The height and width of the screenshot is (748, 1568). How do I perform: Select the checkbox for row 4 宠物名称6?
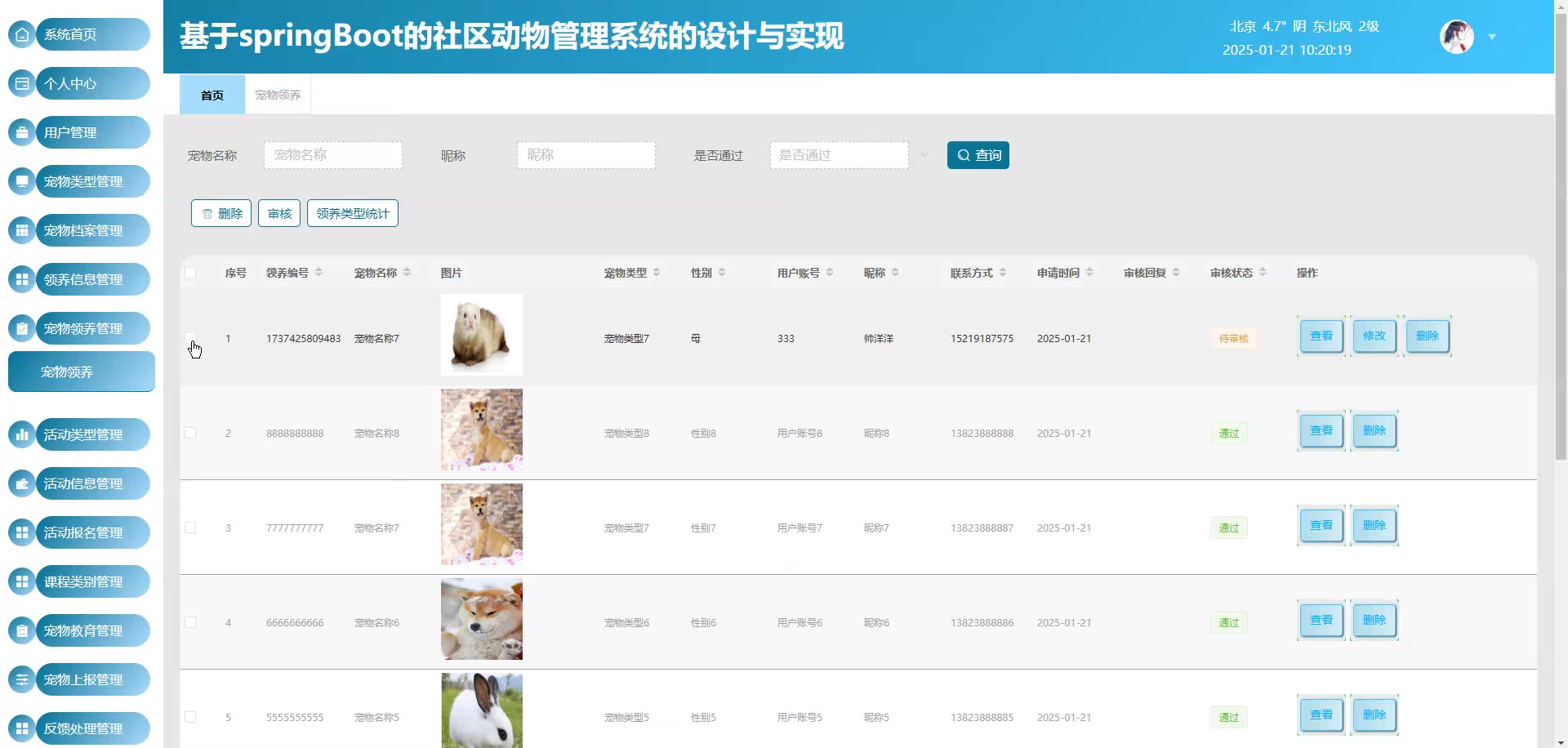190,622
